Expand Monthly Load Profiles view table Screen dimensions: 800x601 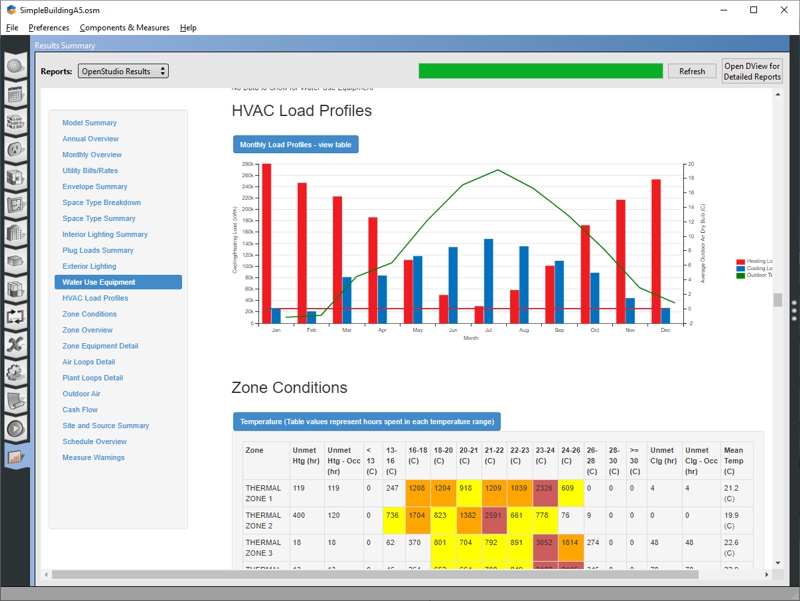coord(295,145)
